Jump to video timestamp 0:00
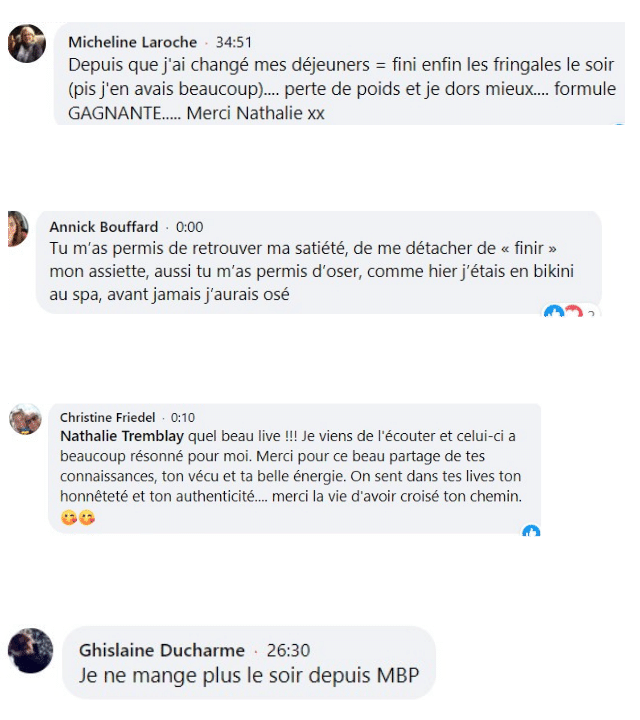 click(x=189, y=227)
